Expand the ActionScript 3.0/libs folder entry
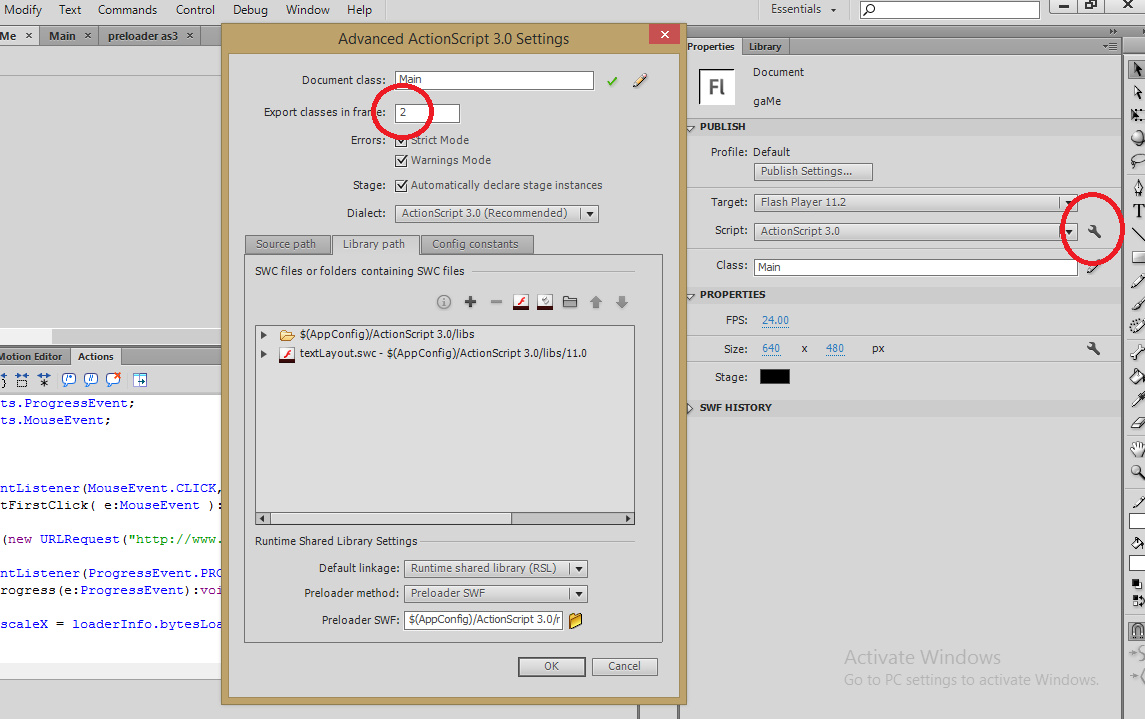 pyautogui.click(x=264, y=335)
